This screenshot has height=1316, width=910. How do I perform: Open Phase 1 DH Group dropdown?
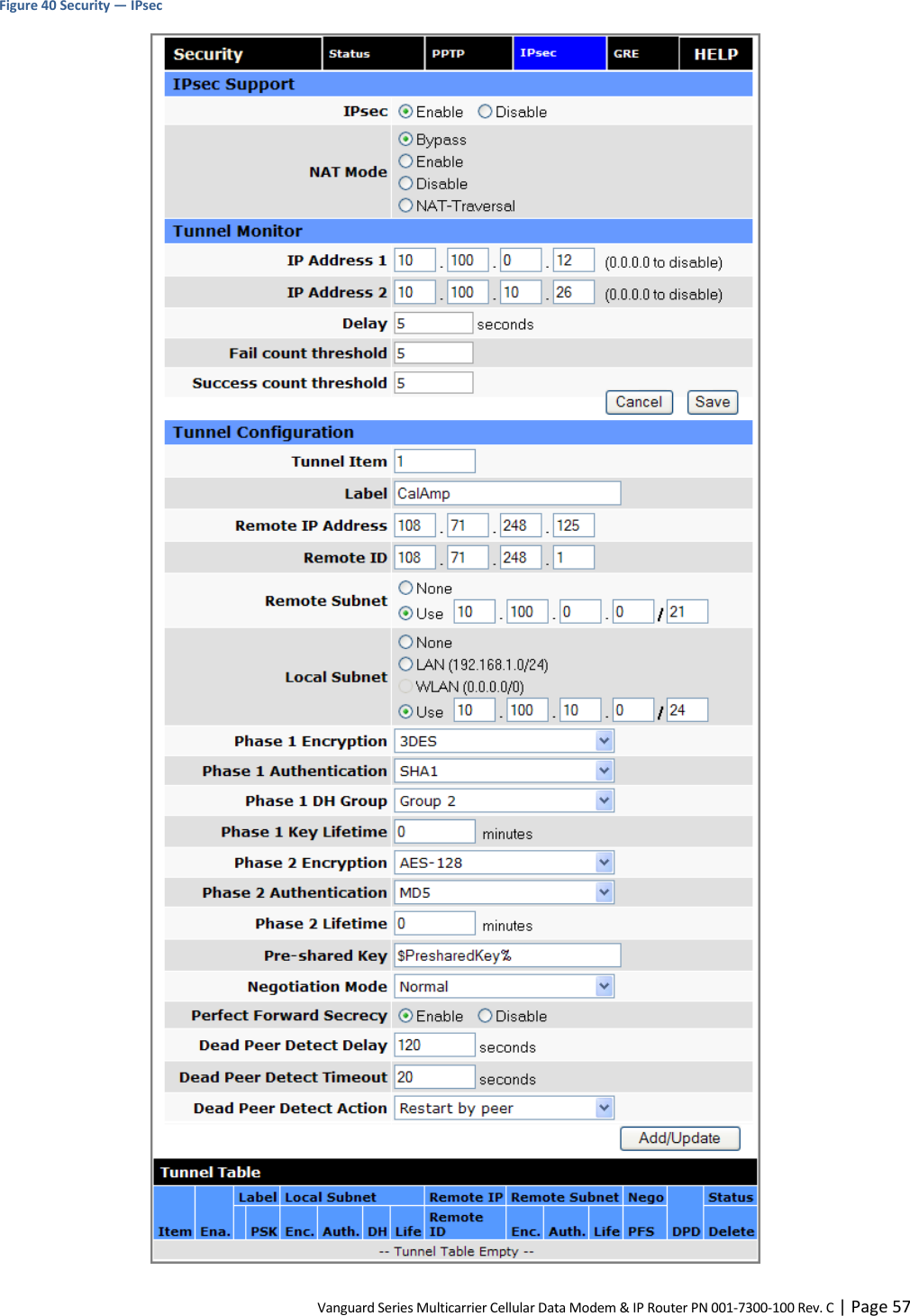point(505,800)
